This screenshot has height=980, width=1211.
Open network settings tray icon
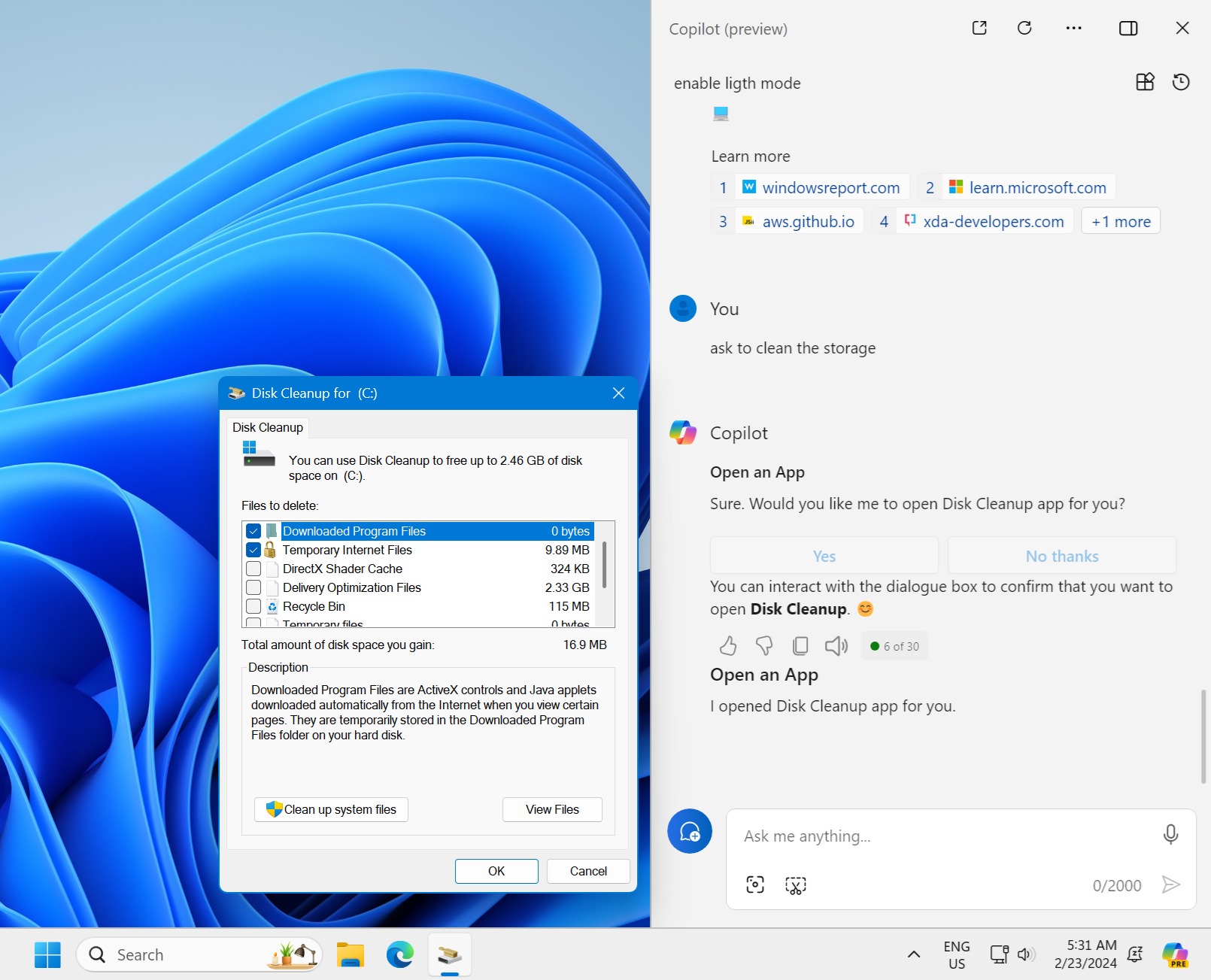[x=999, y=954]
